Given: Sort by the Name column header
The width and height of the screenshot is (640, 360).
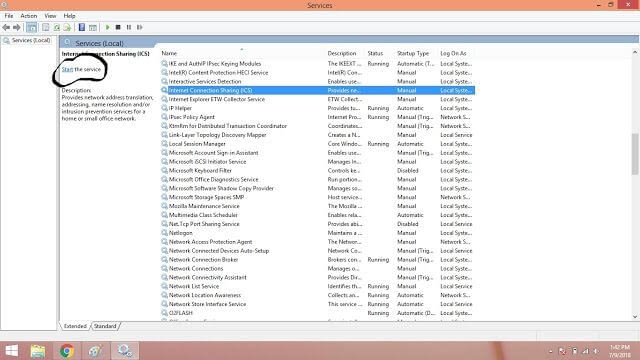Looking at the screenshot, I should 242,53.
